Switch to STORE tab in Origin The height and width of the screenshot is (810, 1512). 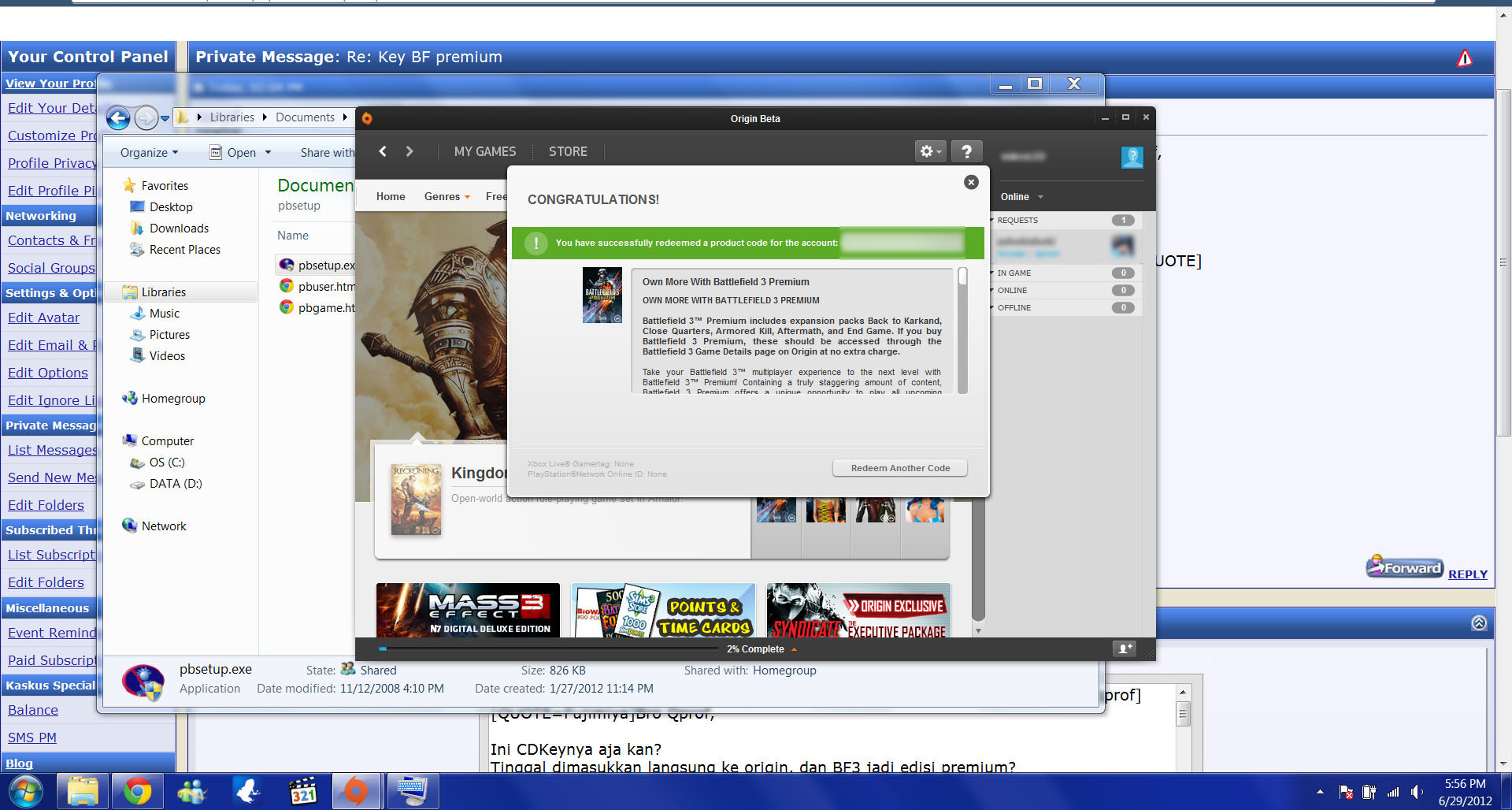pyautogui.click(x=568, y=151)
